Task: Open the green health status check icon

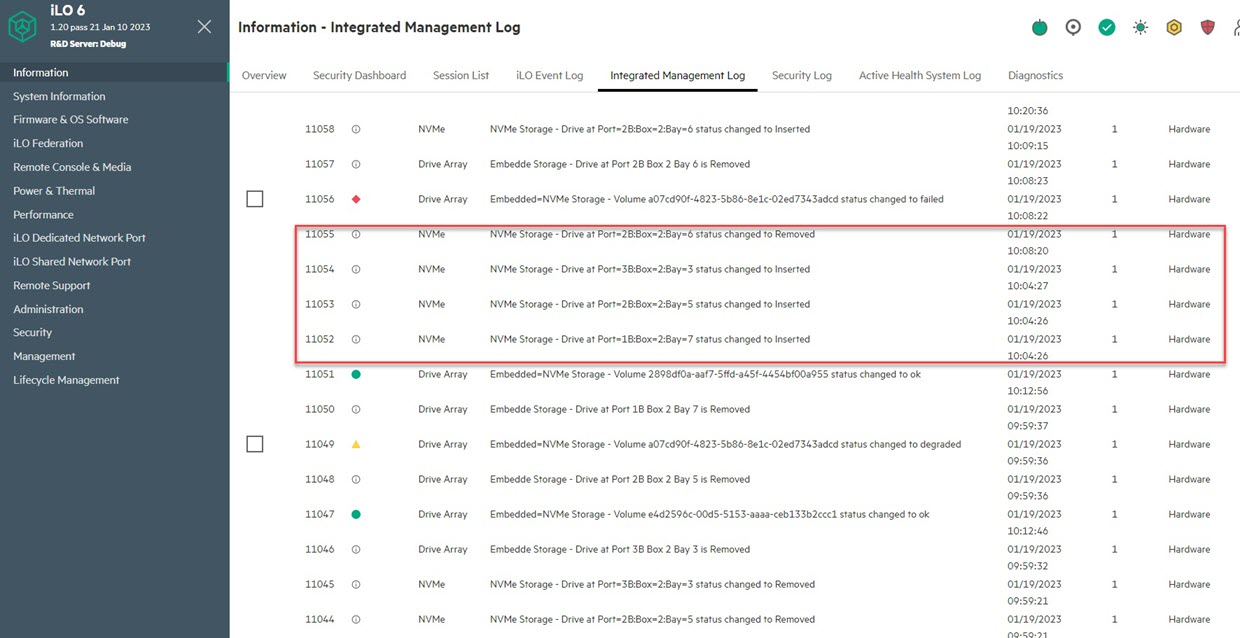Action: (x=1106, y=27)
